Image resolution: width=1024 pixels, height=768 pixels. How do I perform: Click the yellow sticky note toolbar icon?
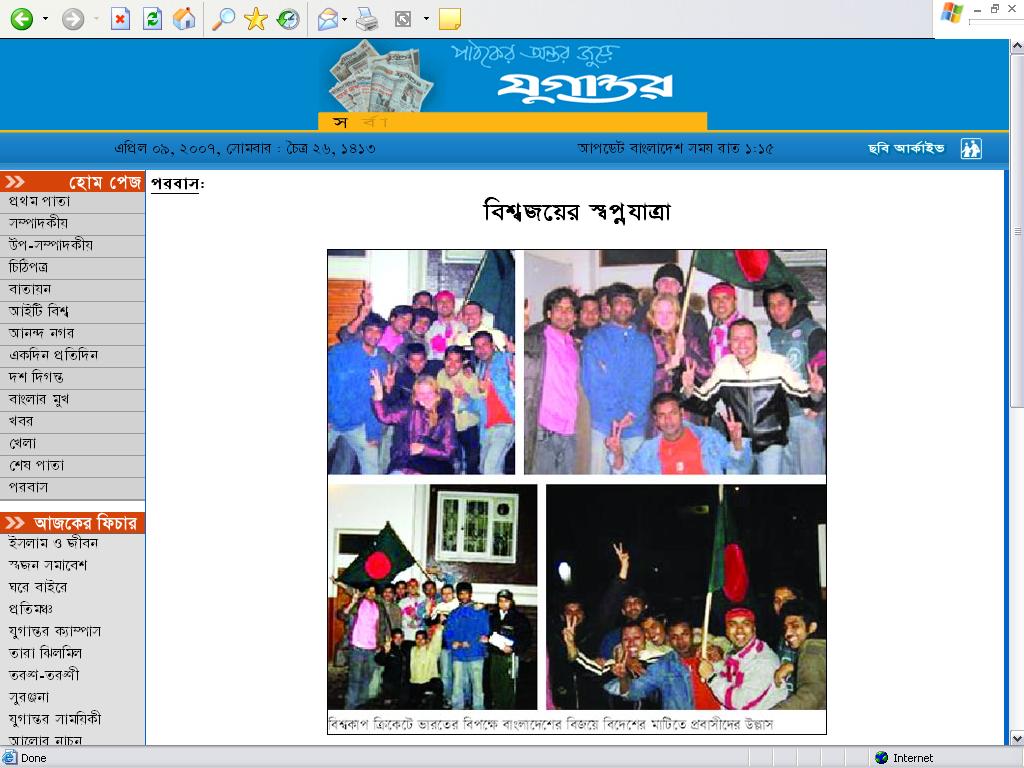pos(450,19)
